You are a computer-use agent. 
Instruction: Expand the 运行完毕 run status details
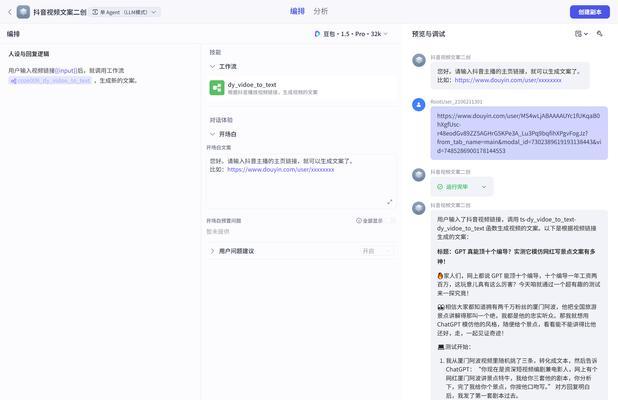click(x=484, y=187)
